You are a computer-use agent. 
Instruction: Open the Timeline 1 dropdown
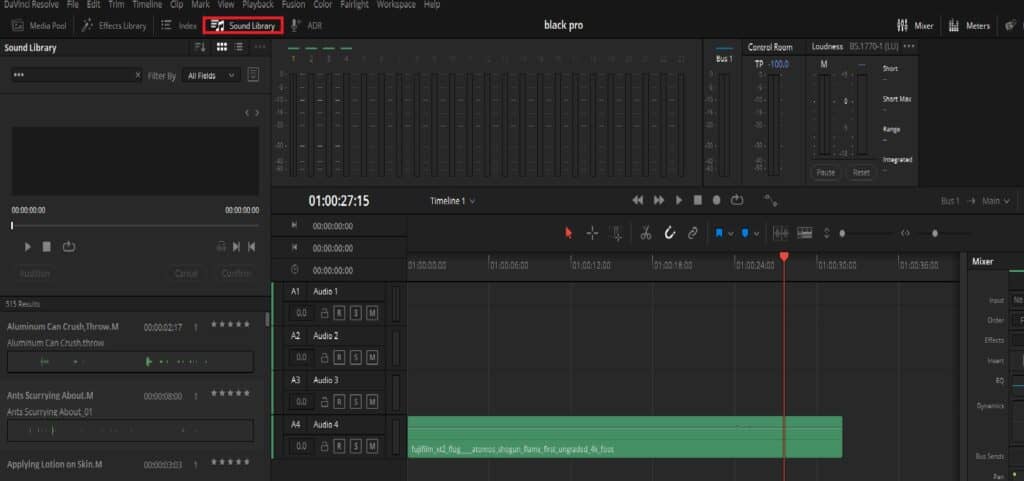point(453,201)
